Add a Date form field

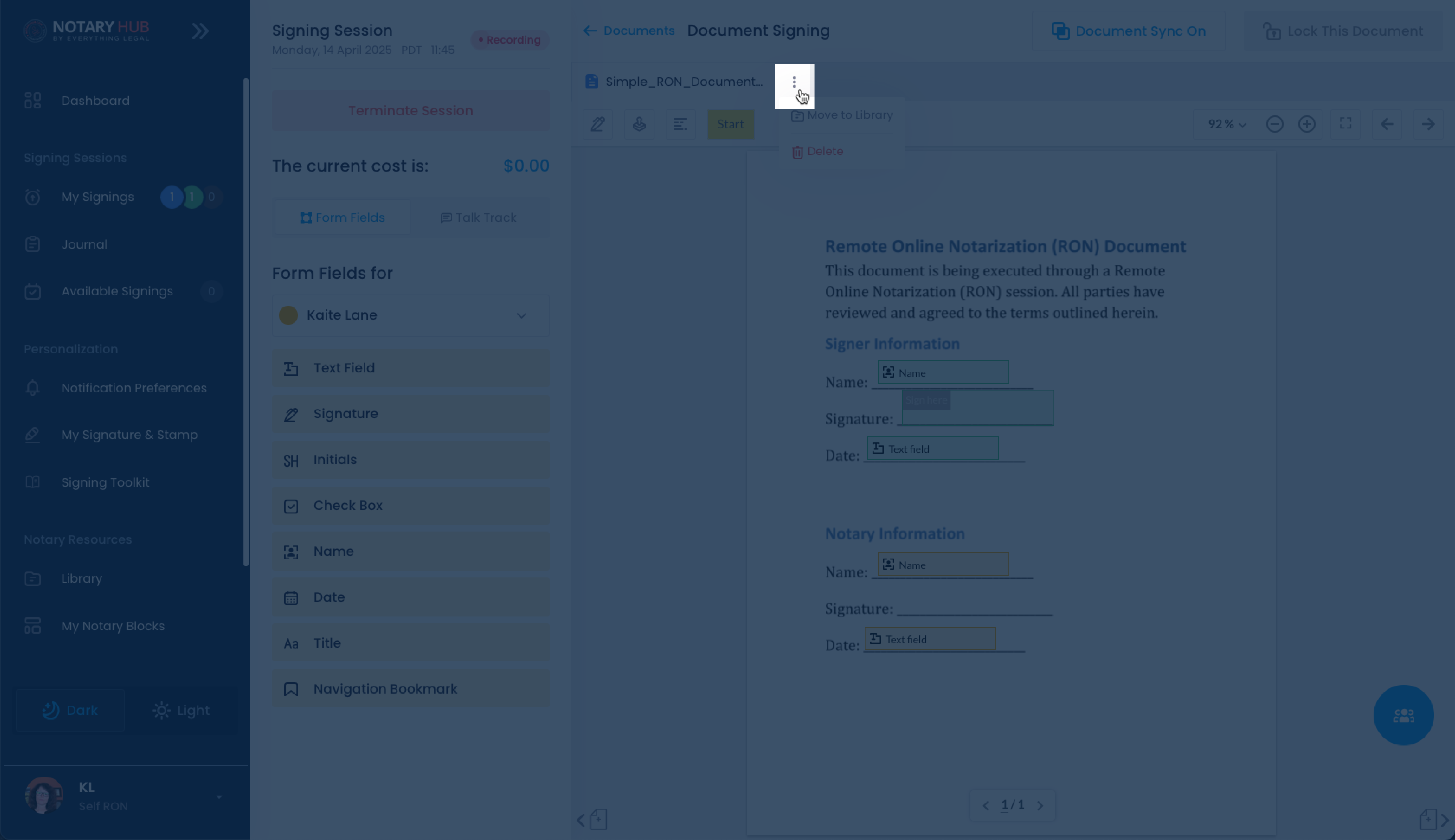(x=411, y=598)
